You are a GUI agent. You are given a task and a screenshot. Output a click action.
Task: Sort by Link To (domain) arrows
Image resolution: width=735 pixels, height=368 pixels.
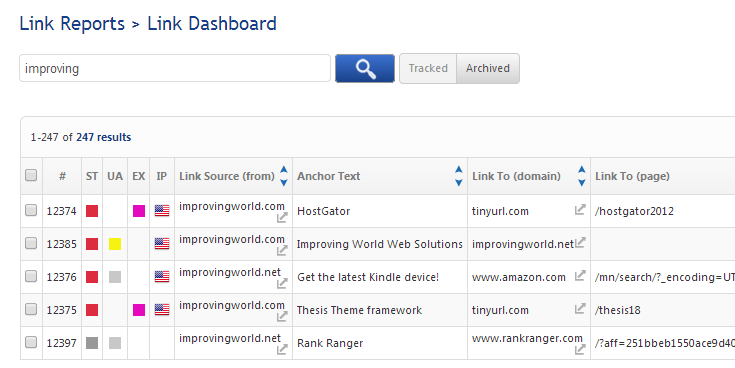pyautogui.click(x=582, y=176)
